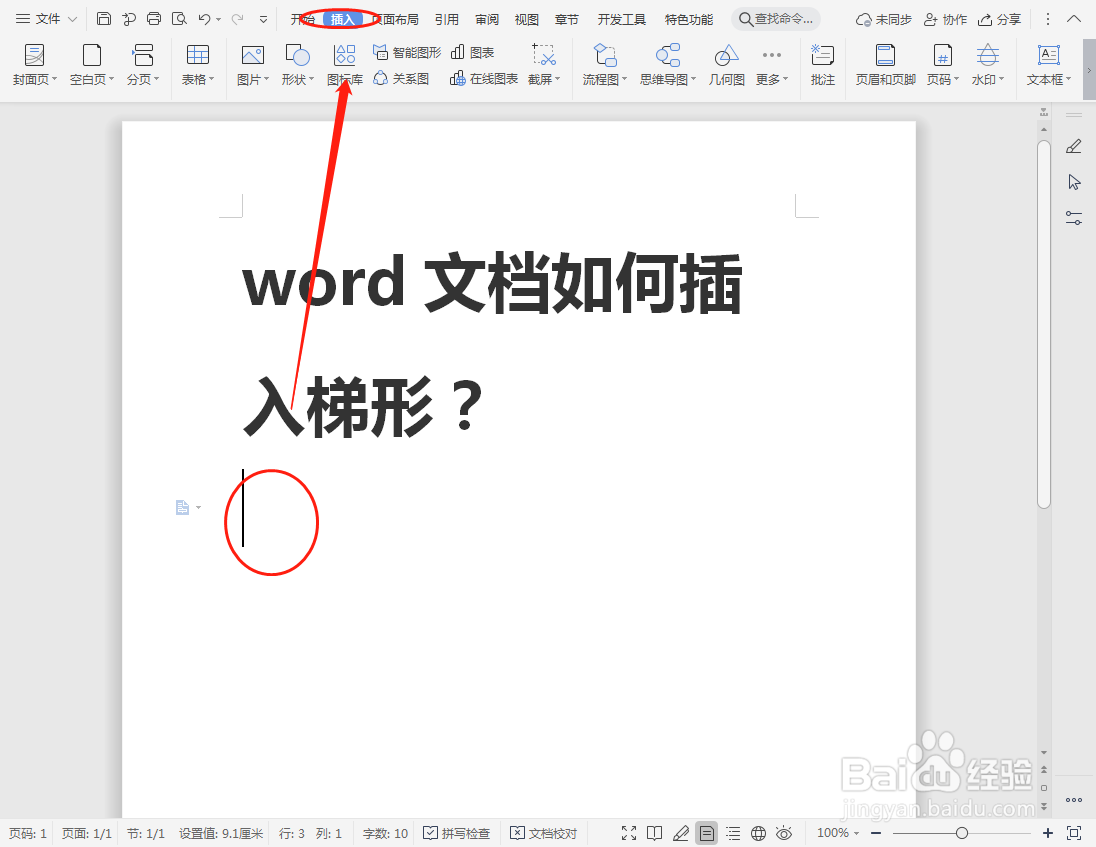
Task: Switch to page layout view button
Action: [707, 833]
